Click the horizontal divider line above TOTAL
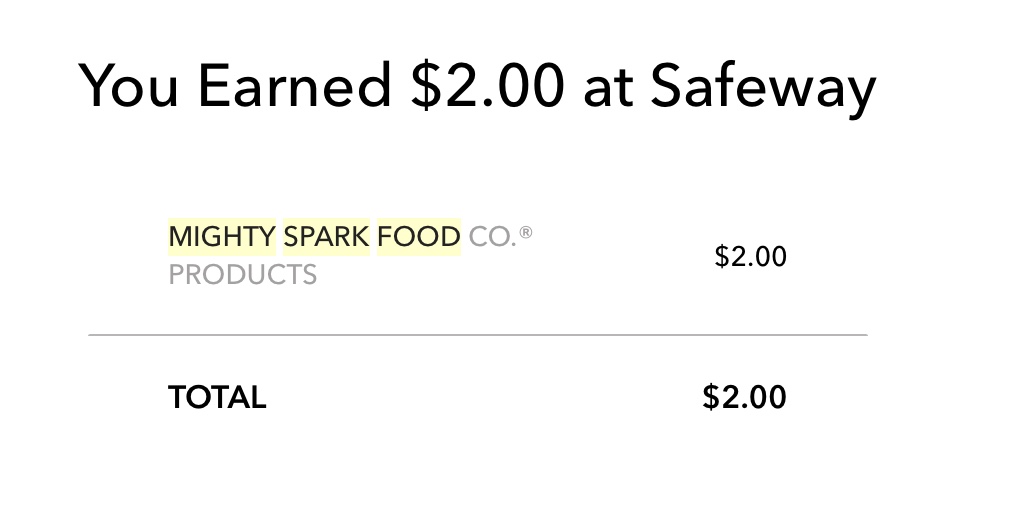Image resolution: width=1010 pixels, height=508 pixels. pyautogui.click(x=478, y=335)
